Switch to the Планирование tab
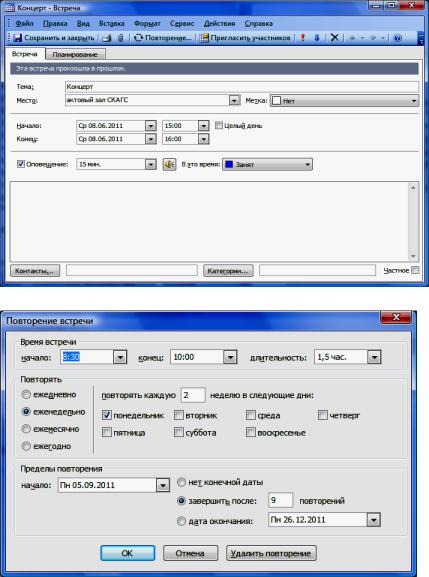Image resolution: width=429 pixels, height=577 pixels. pyautogui.click(x=75, y=54)
